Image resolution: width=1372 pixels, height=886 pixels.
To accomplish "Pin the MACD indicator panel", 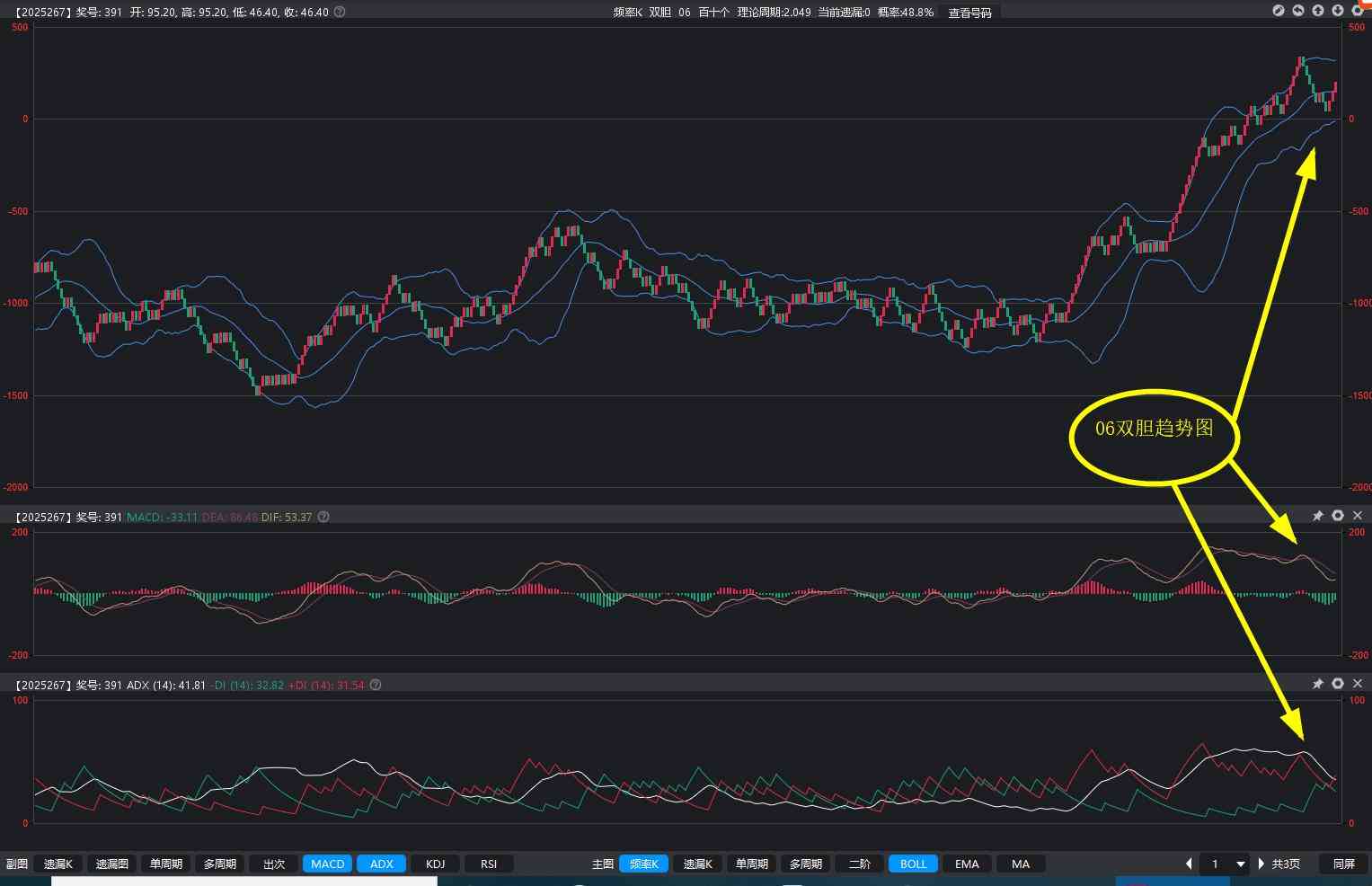I will point(1318,516).
